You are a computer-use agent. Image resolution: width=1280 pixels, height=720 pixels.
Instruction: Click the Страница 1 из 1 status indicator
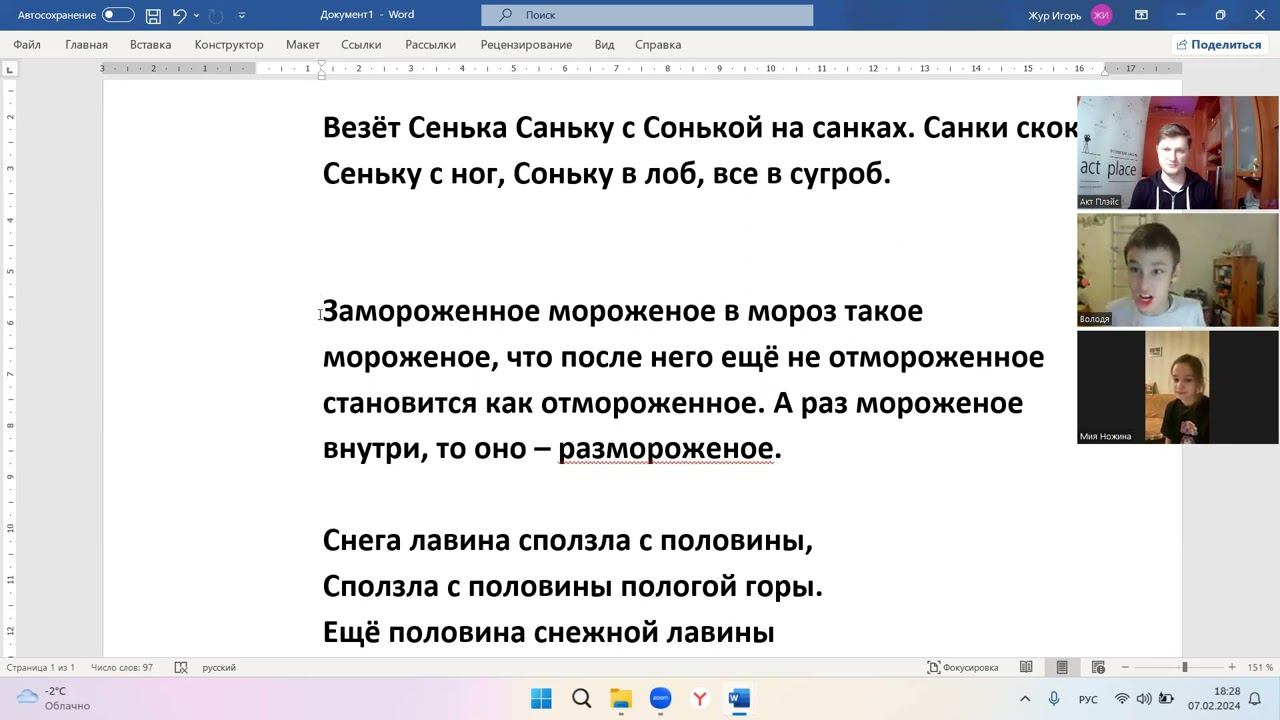coord(41,667)
